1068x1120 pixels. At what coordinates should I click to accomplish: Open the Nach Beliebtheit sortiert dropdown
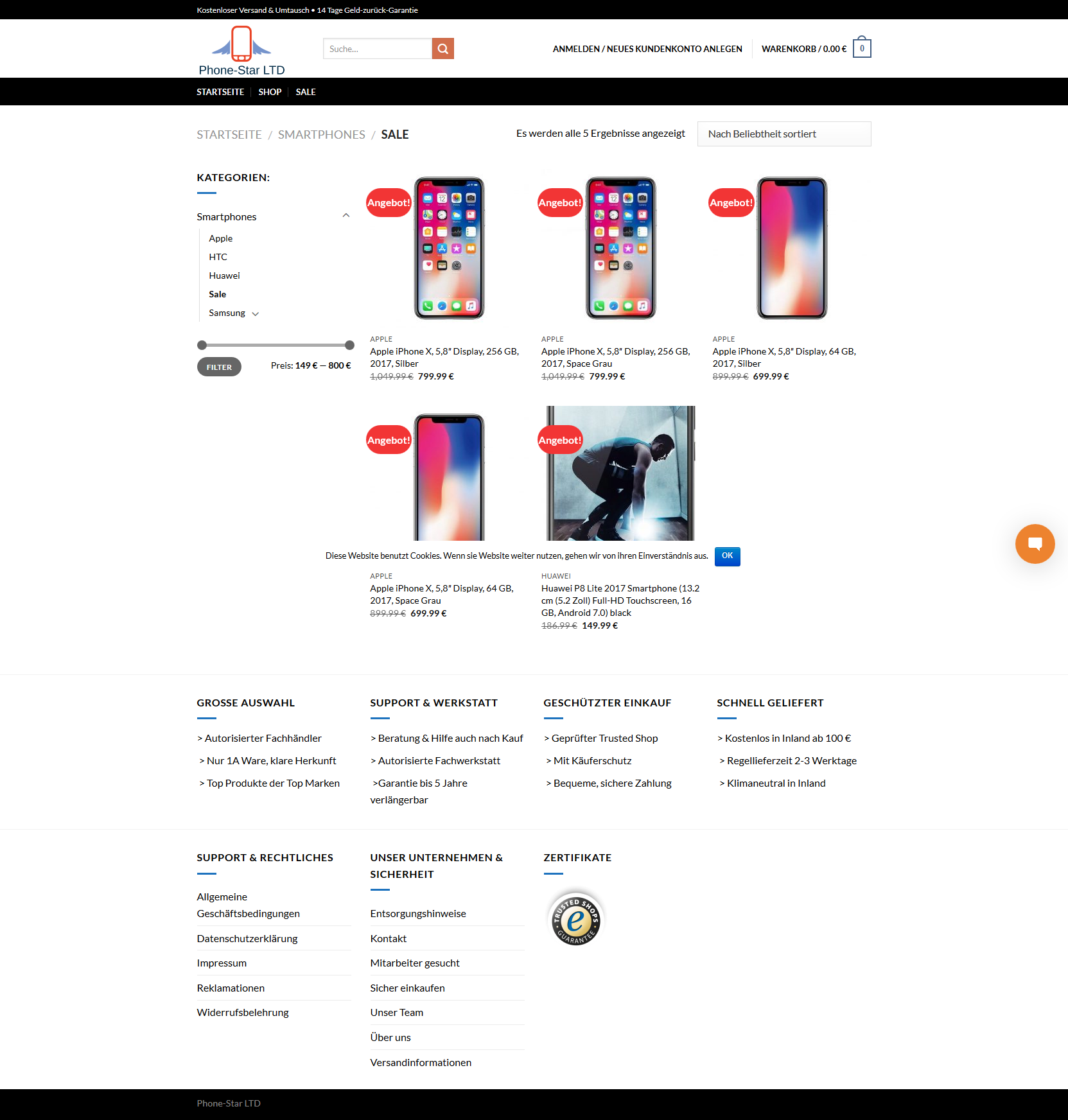(x=784, y=134)
